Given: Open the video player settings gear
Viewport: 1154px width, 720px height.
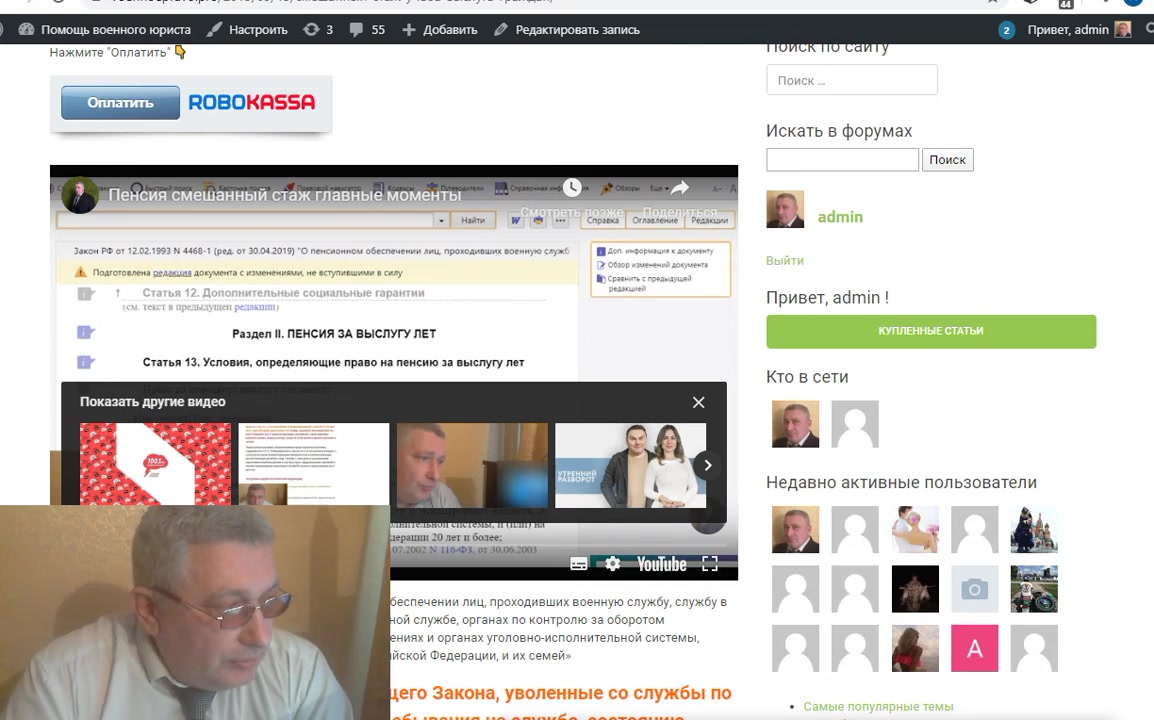Looking at the screenshot, I should 612,564.
